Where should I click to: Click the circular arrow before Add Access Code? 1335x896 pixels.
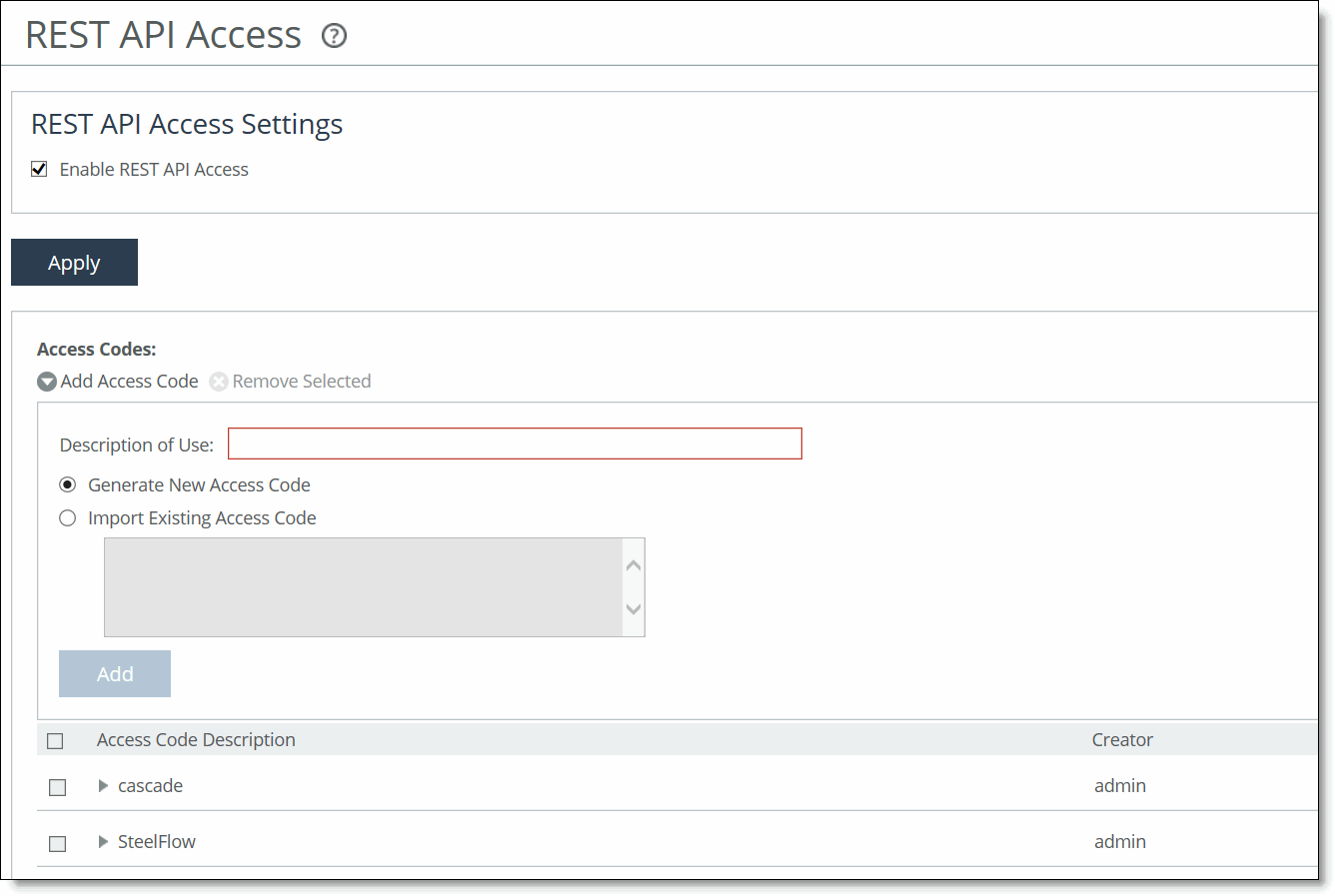[x=46, y=381]
